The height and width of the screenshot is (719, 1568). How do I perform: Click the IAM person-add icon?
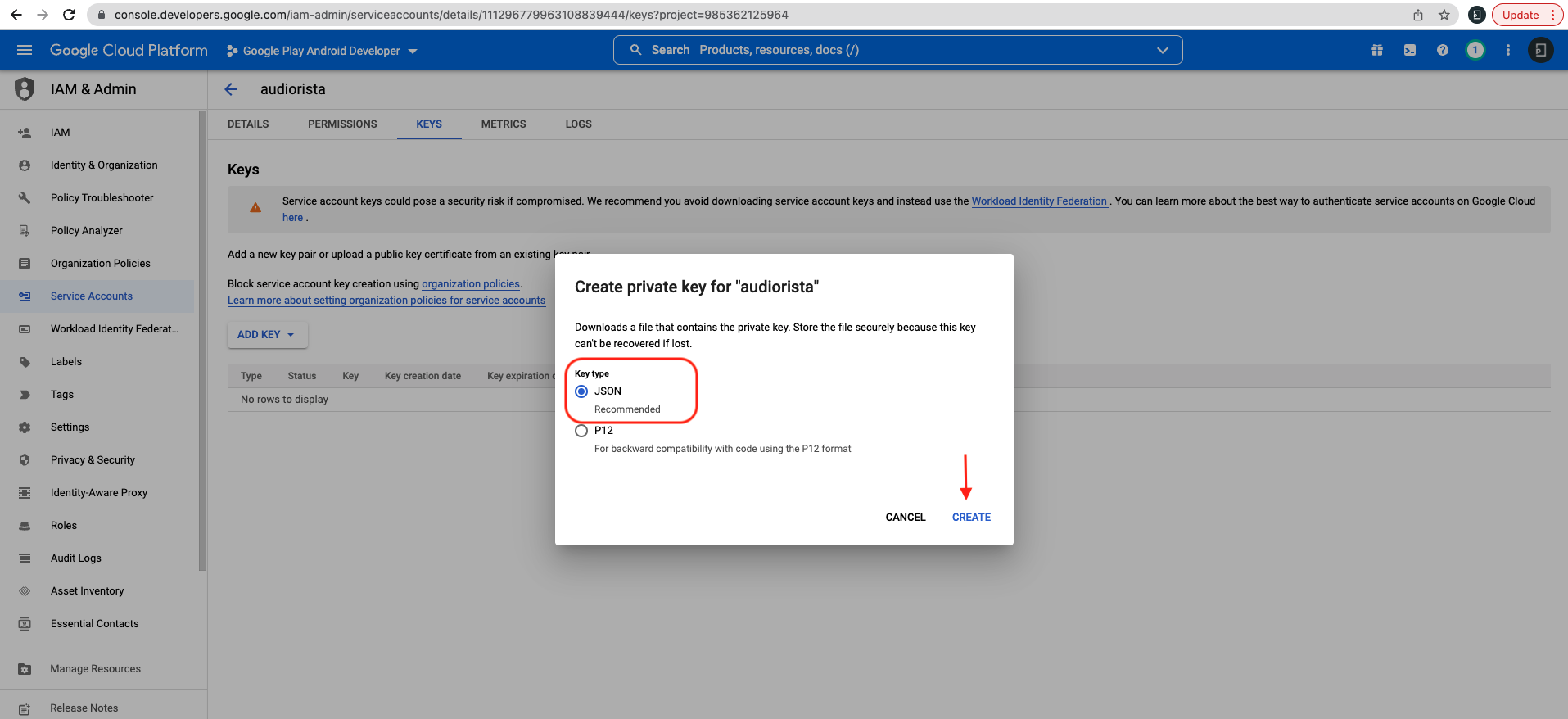[25, 132]
